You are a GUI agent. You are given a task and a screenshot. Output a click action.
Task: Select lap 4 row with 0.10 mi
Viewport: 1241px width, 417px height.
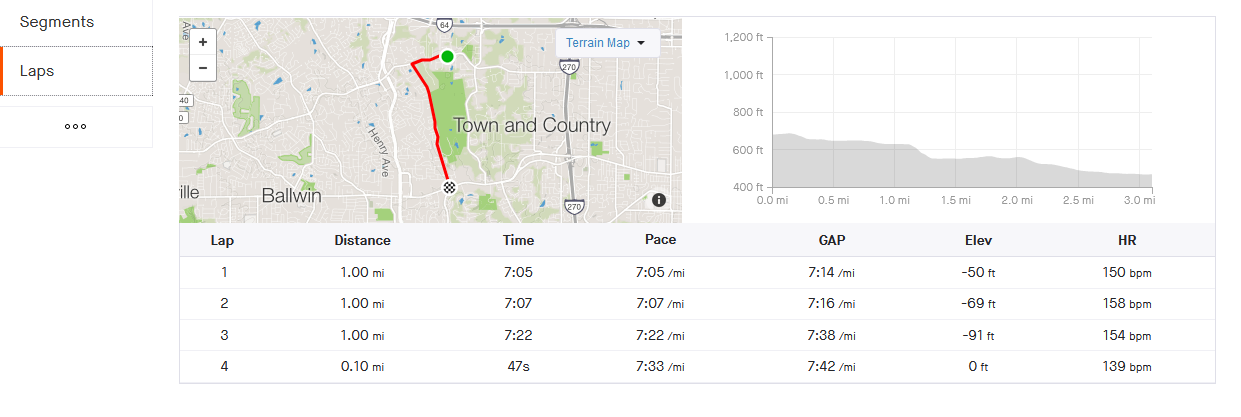pyautogui.click(x=697, y=366)
